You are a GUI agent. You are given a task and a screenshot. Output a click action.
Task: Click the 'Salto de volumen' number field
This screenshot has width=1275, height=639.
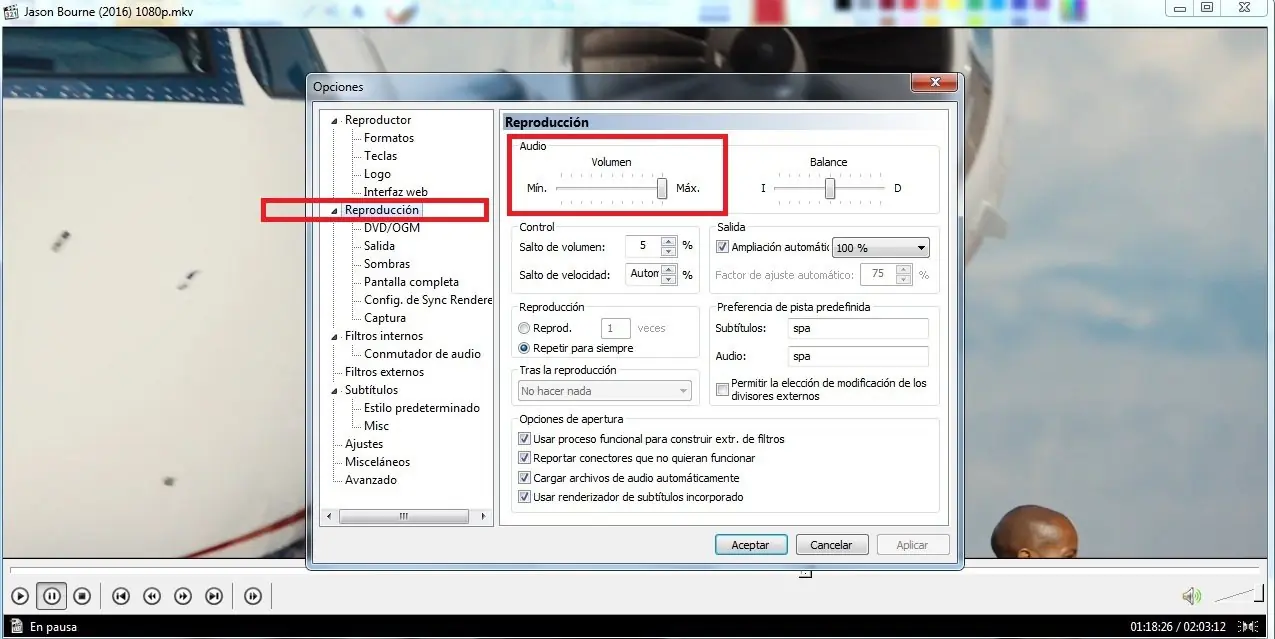(643, 246)
